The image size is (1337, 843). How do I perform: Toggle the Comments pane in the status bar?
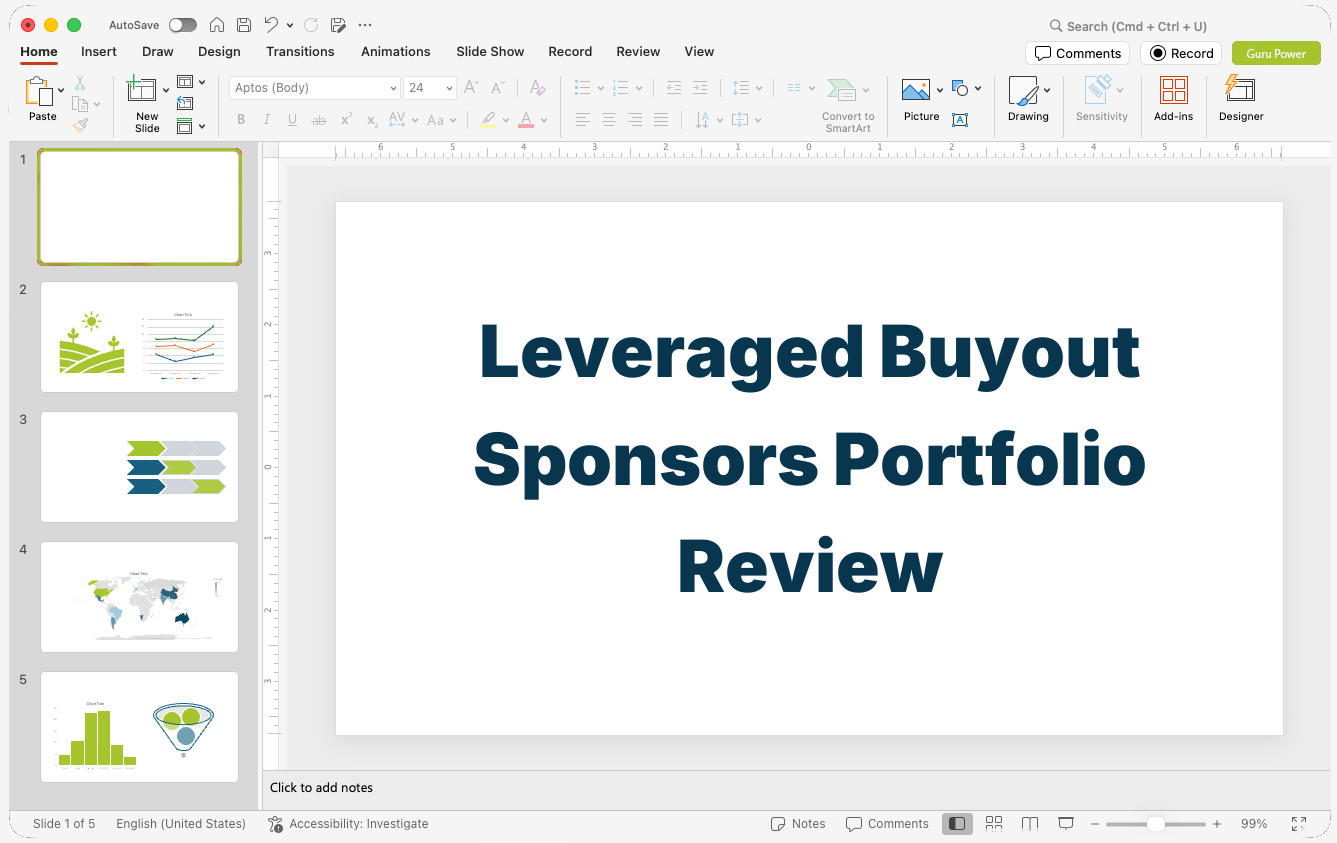[887, 824]
